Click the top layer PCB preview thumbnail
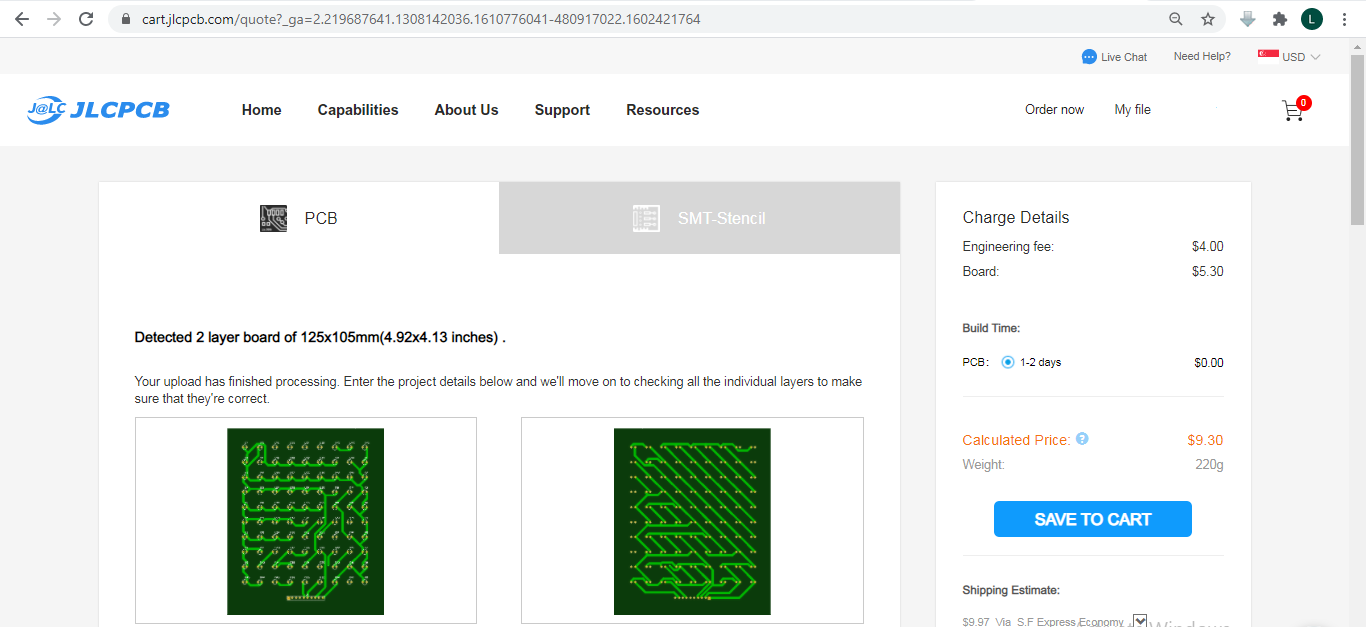 [x=306, y=520]
